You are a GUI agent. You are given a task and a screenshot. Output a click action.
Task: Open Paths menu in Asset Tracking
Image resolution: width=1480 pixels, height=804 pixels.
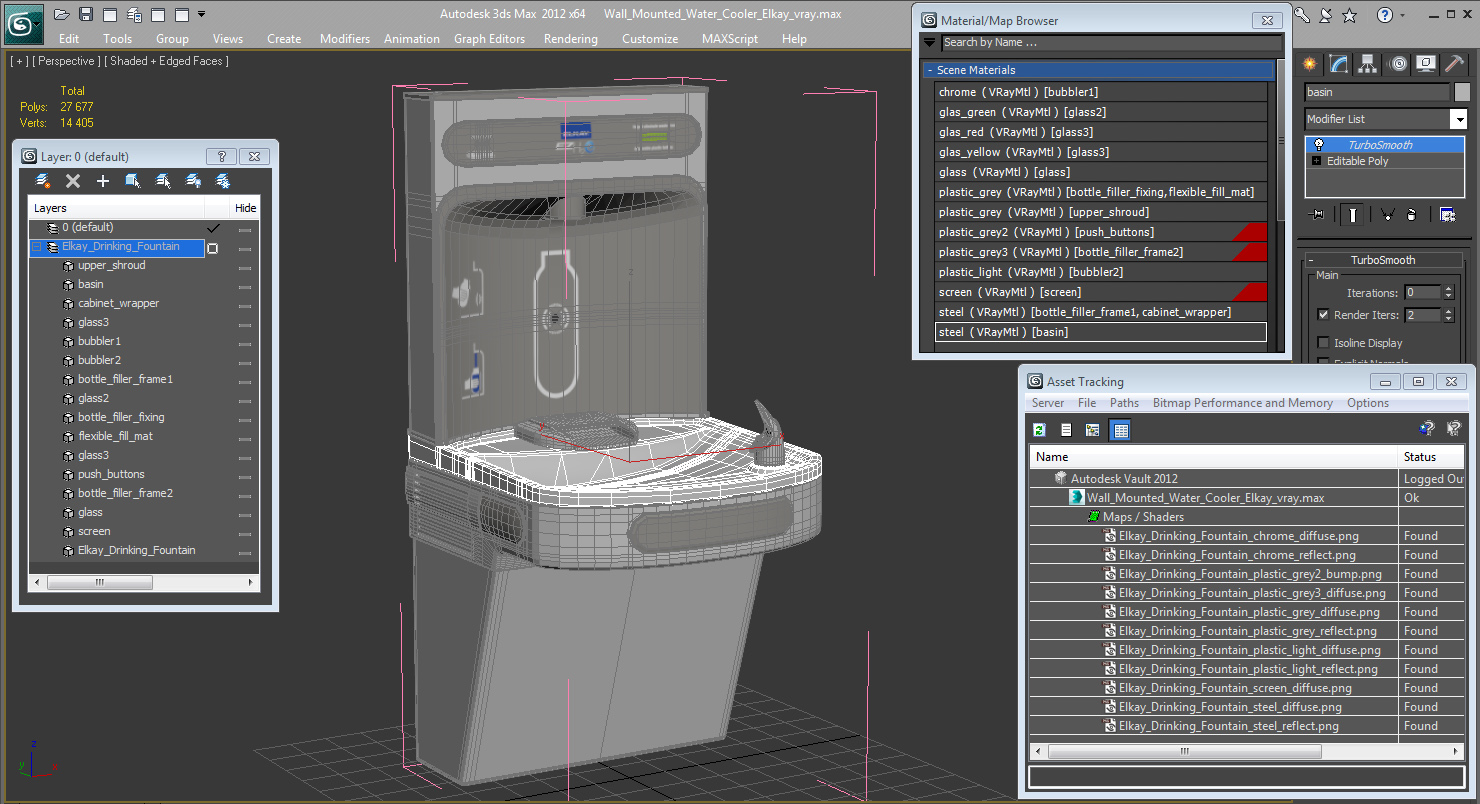tap(1124, 403)
